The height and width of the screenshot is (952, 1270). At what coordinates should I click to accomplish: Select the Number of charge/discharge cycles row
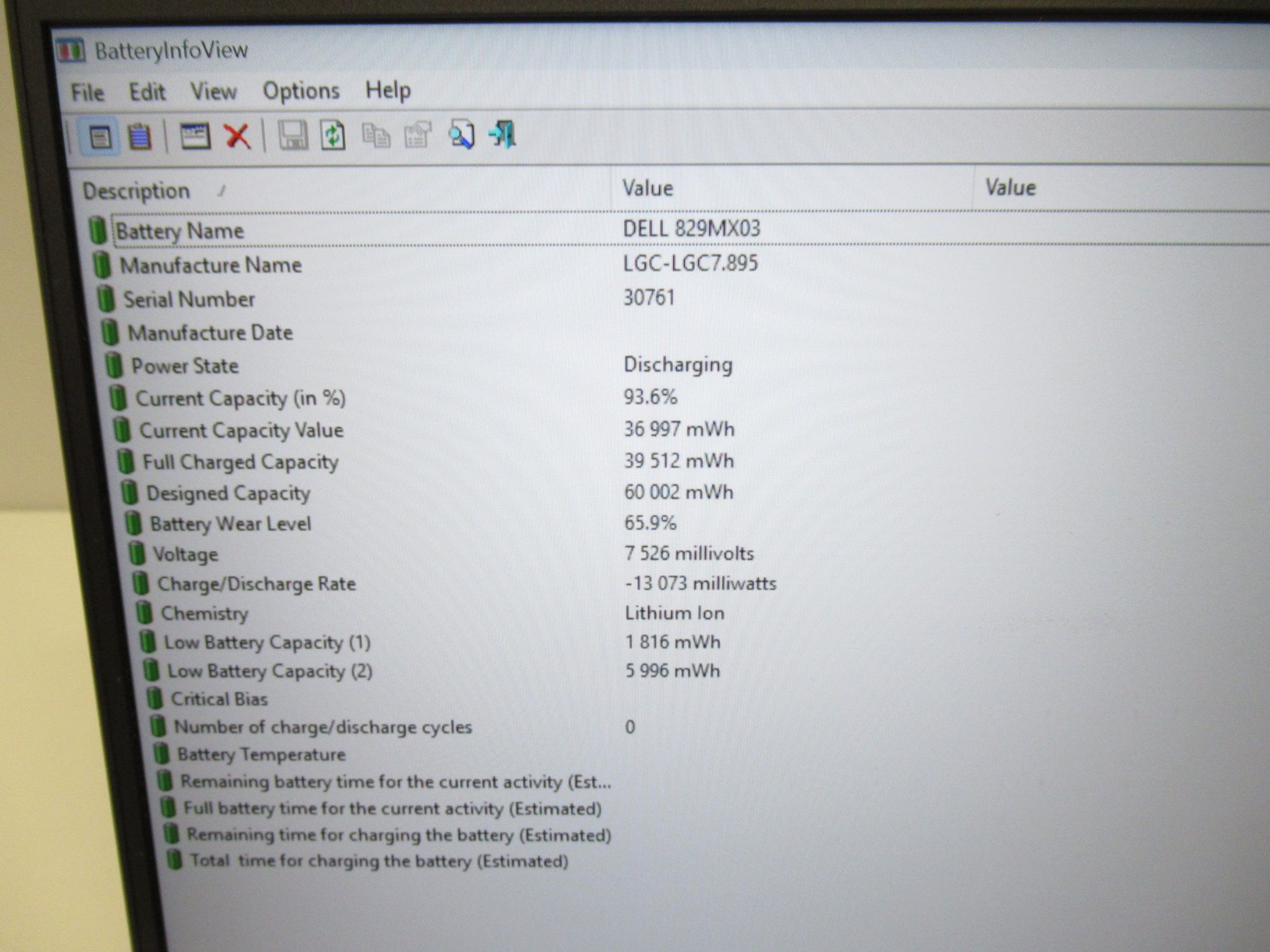tap(323, 726)
